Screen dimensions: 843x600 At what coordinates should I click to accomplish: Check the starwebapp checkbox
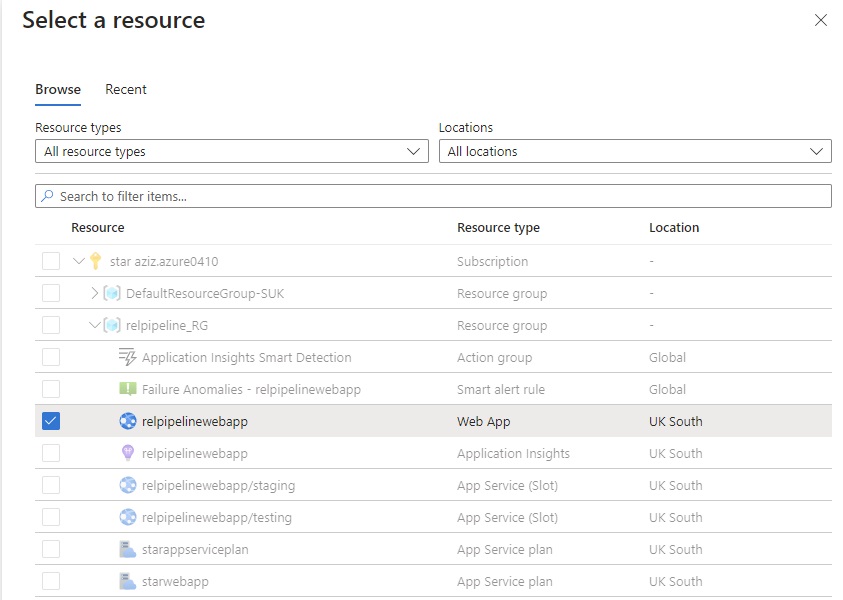click(51, 581)
